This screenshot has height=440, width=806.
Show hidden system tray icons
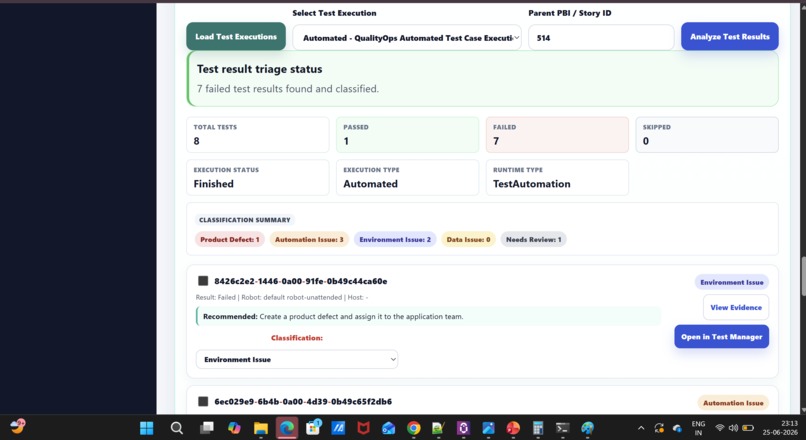(641, 428)
